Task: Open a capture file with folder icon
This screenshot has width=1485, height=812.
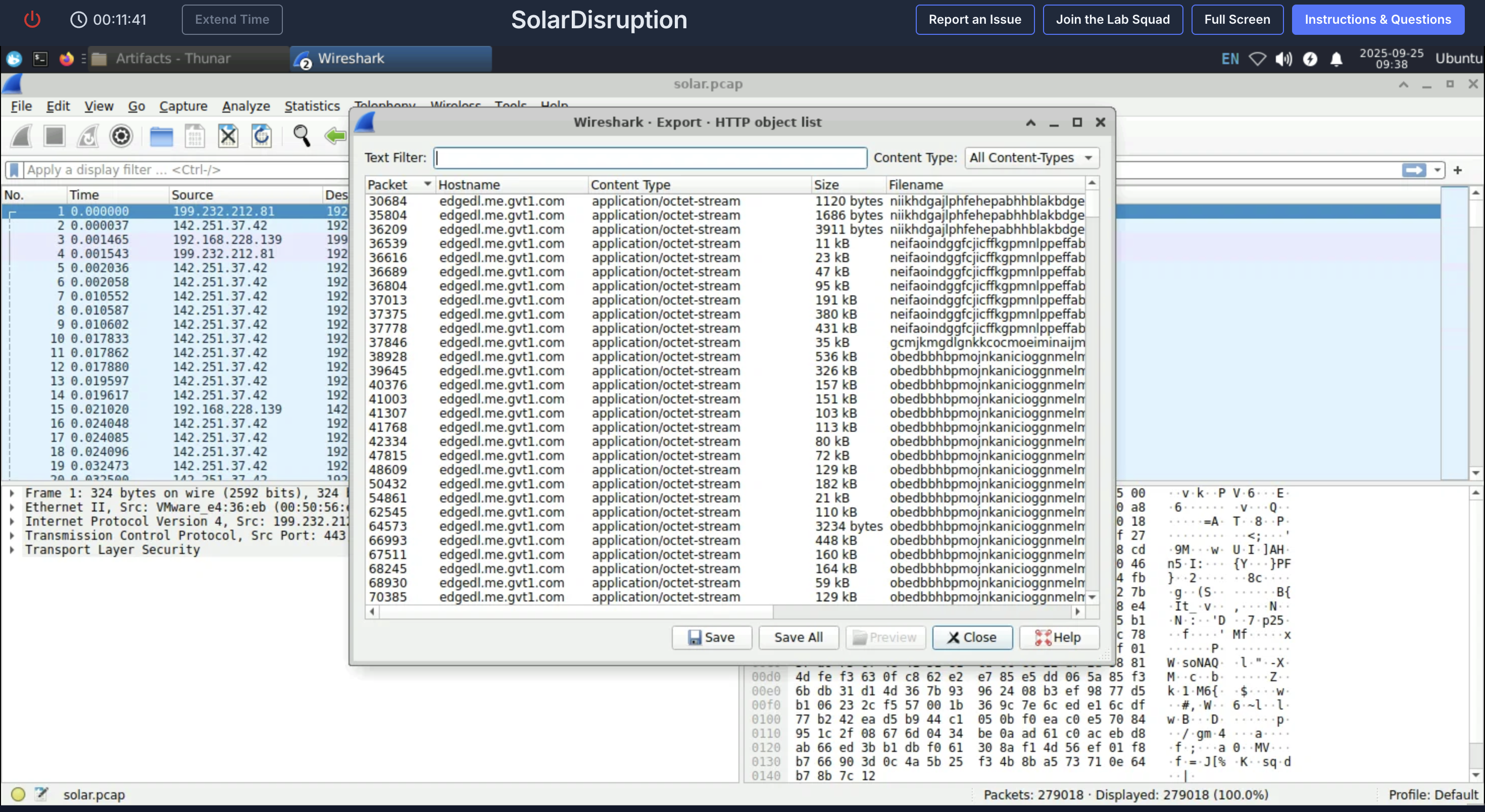Action: click(162, 136)
